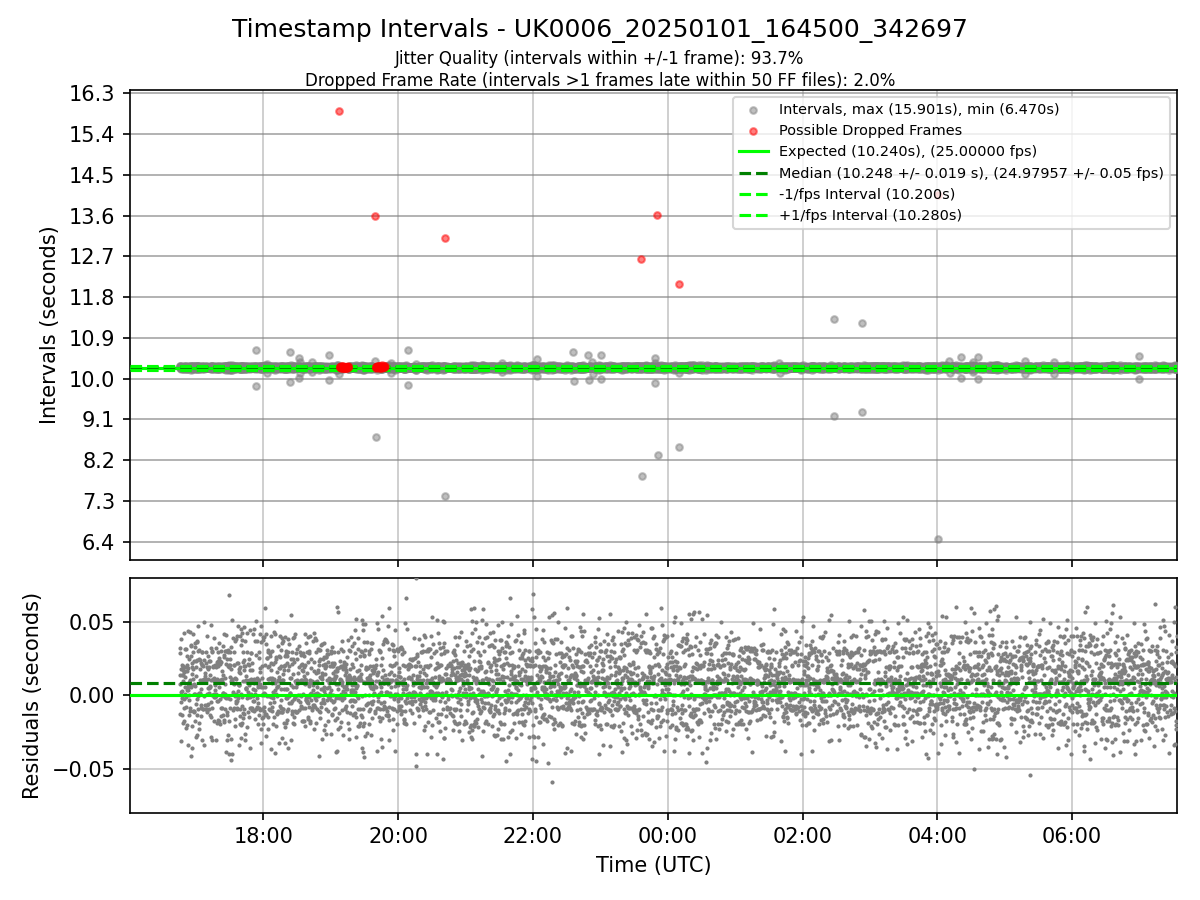Click the red point at about 13.1 seconds
Viewport: 1200px width, 900px height.
[x=445, y=238]
